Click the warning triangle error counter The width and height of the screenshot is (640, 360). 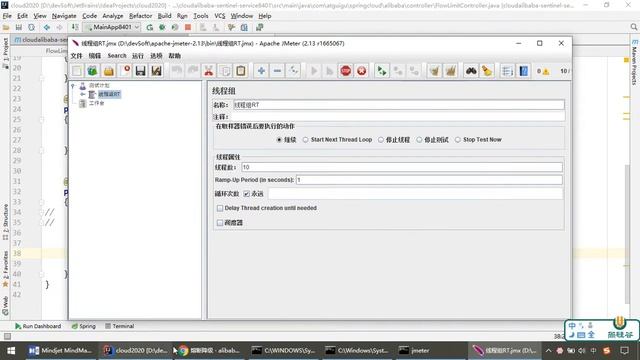[x=546, y=71]
